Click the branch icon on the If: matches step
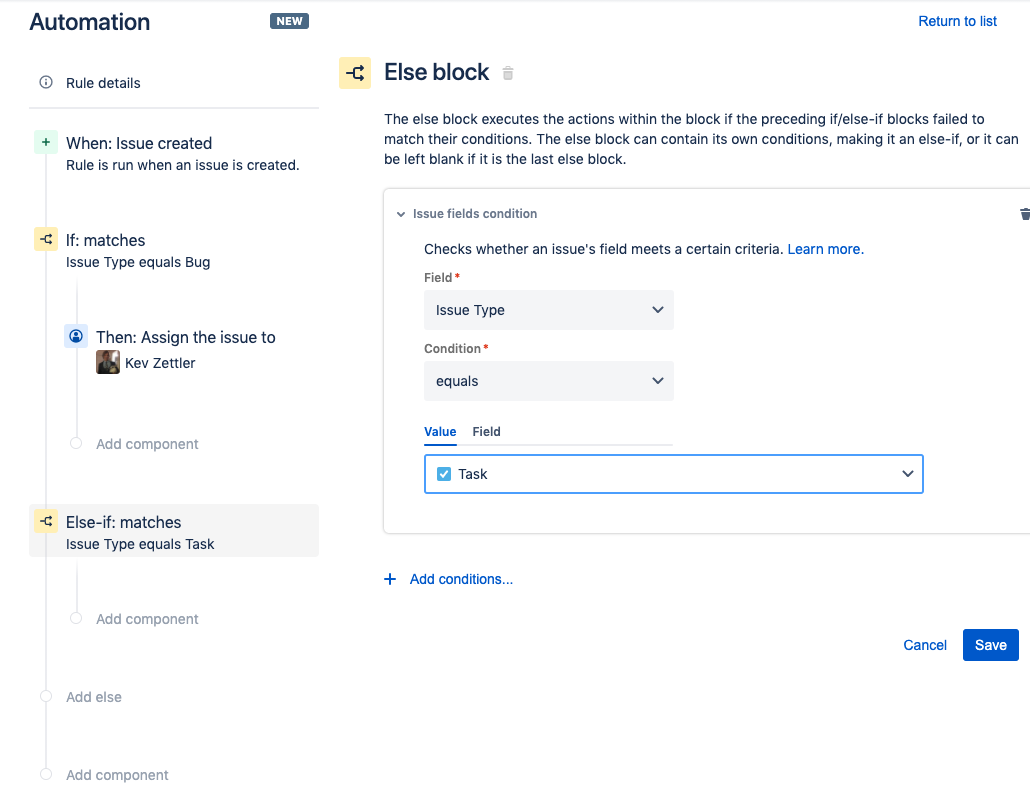 coord(46,240)
